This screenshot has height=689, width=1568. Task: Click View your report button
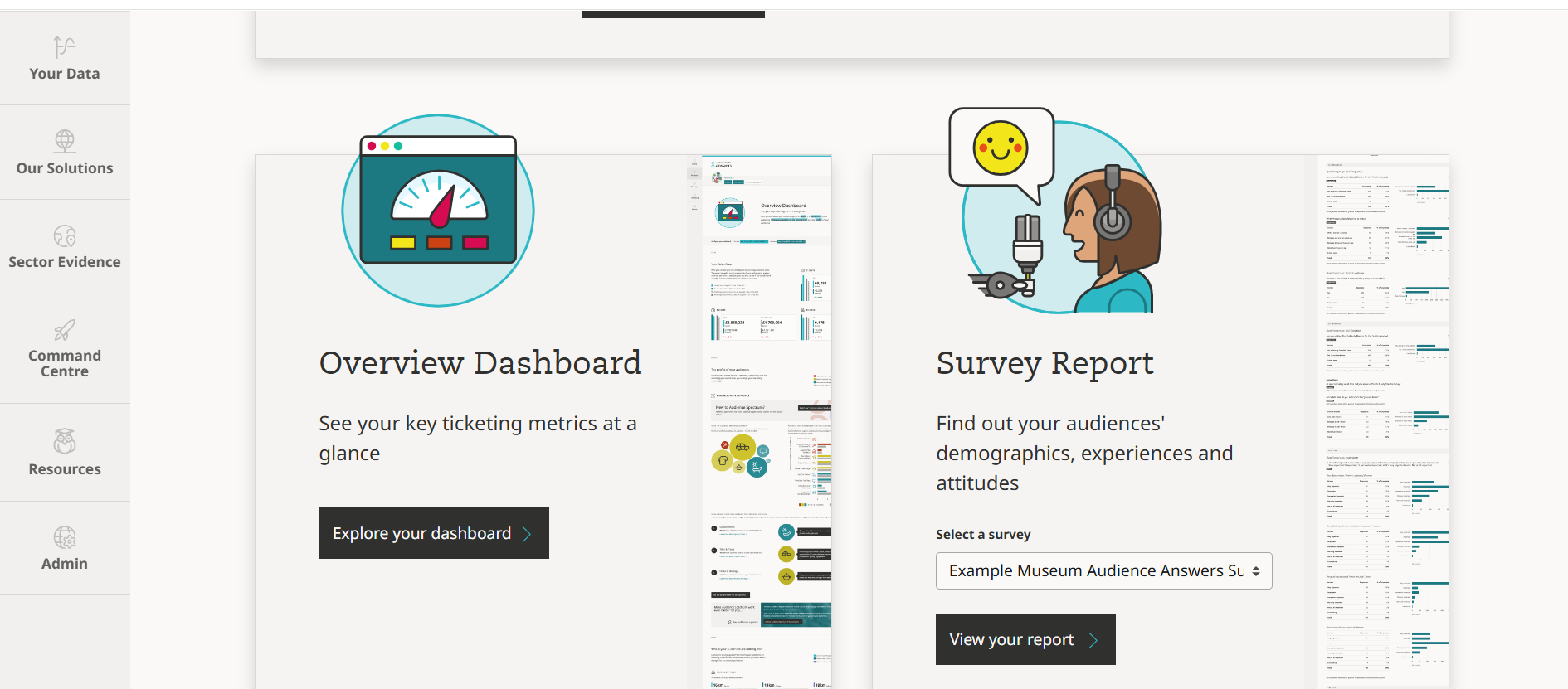(x=1025, y=639)
